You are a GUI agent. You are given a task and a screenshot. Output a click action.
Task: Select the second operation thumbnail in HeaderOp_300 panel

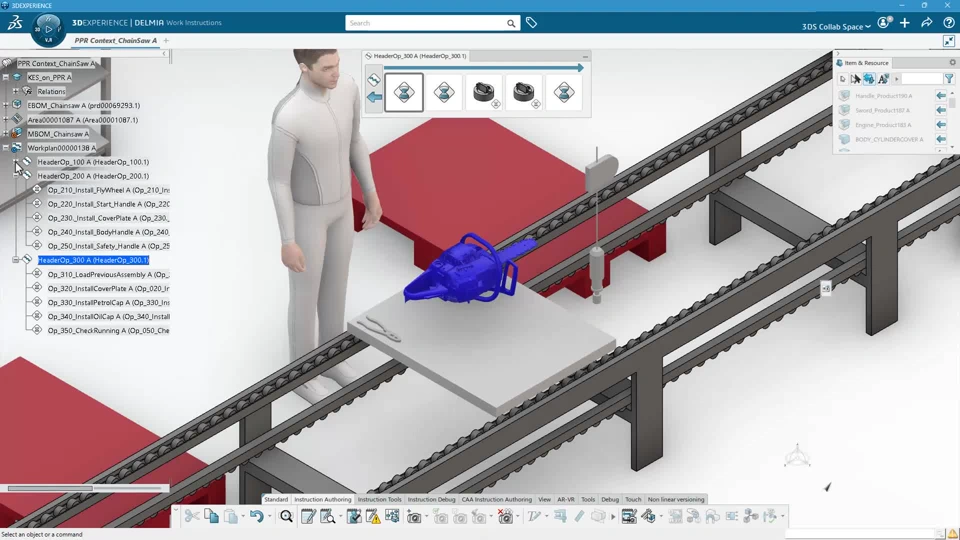click(x=444, y=92)
